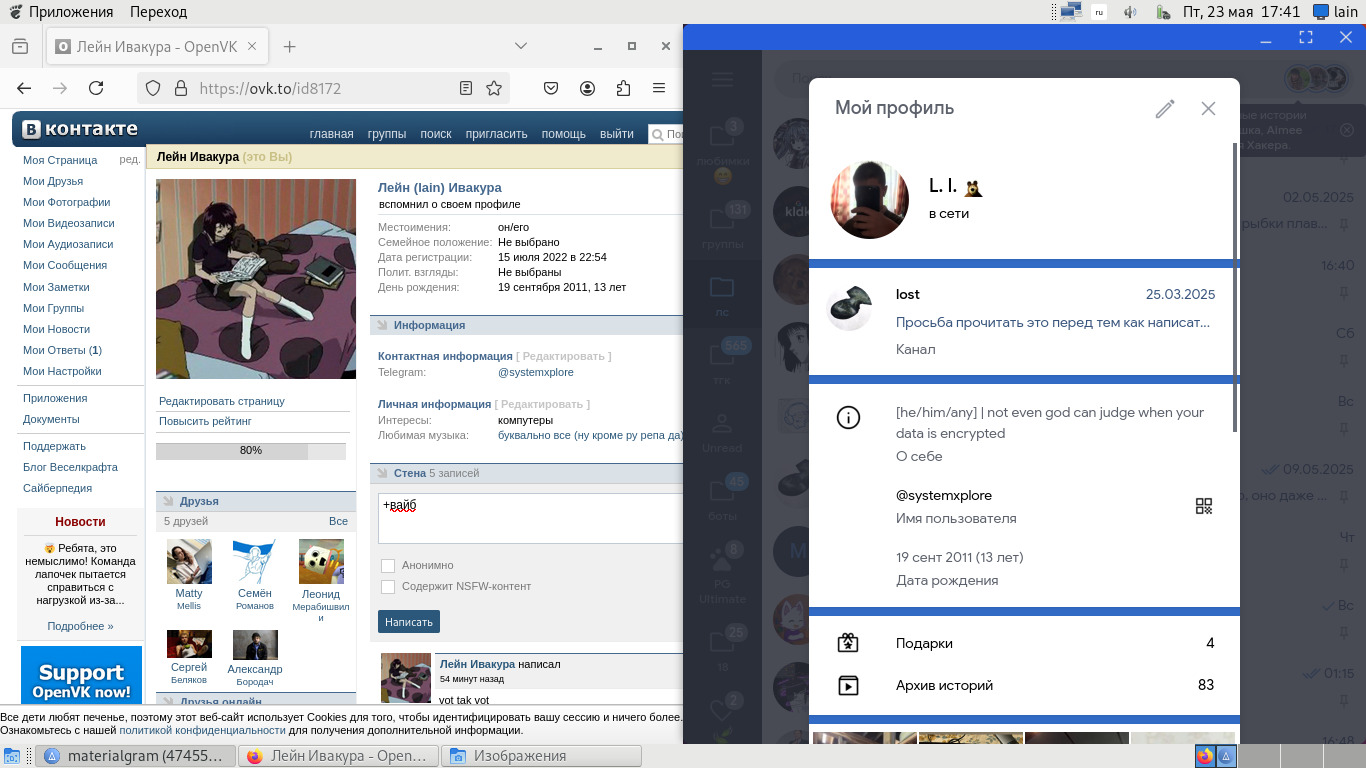Open the username QR code icon
Viewport: 1366px width, 768px height.
pos(1204,506)
